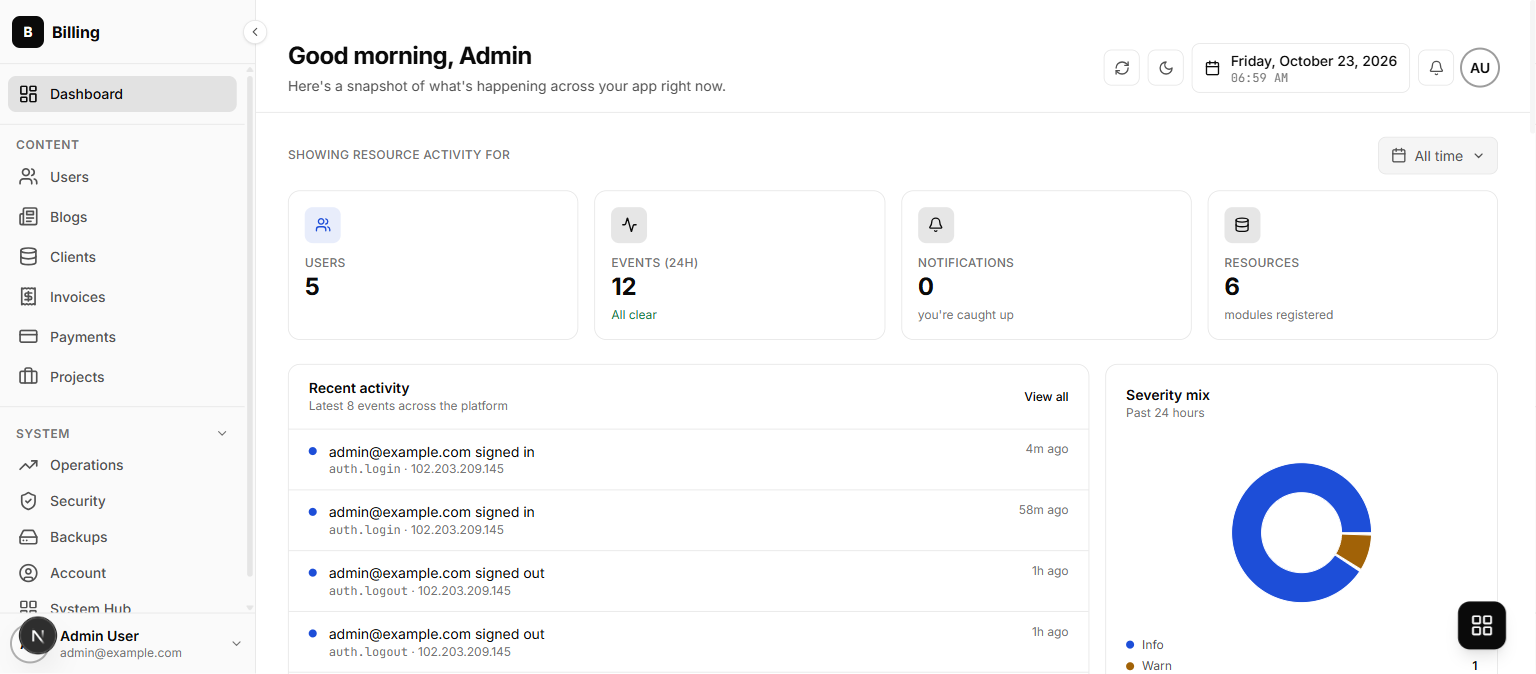Open the Dashboard menu item
The width and height of the screenshot is (1536, 674).
click(122, 94)
